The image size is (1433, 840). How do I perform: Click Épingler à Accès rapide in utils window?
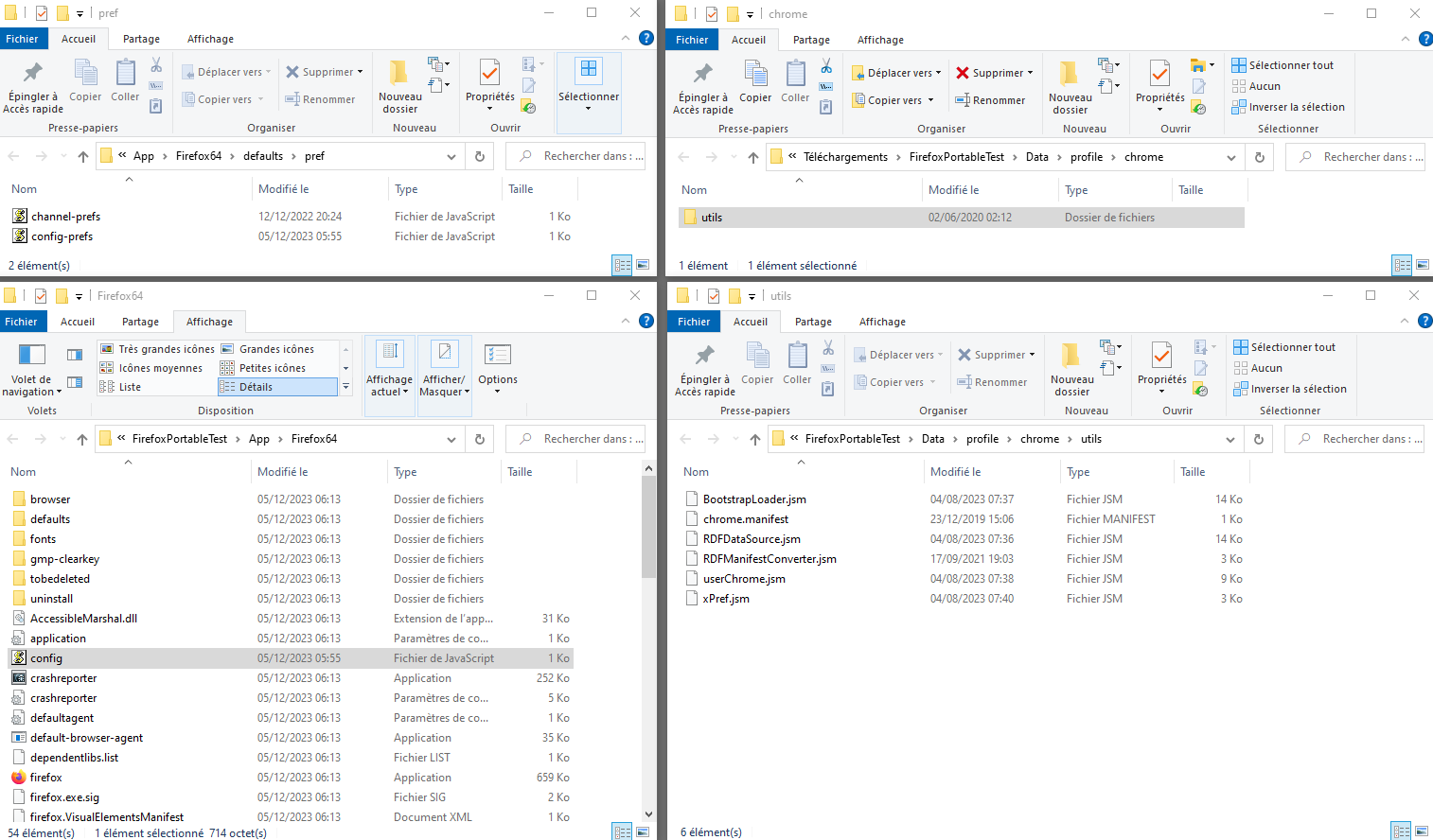coord(705,369)
